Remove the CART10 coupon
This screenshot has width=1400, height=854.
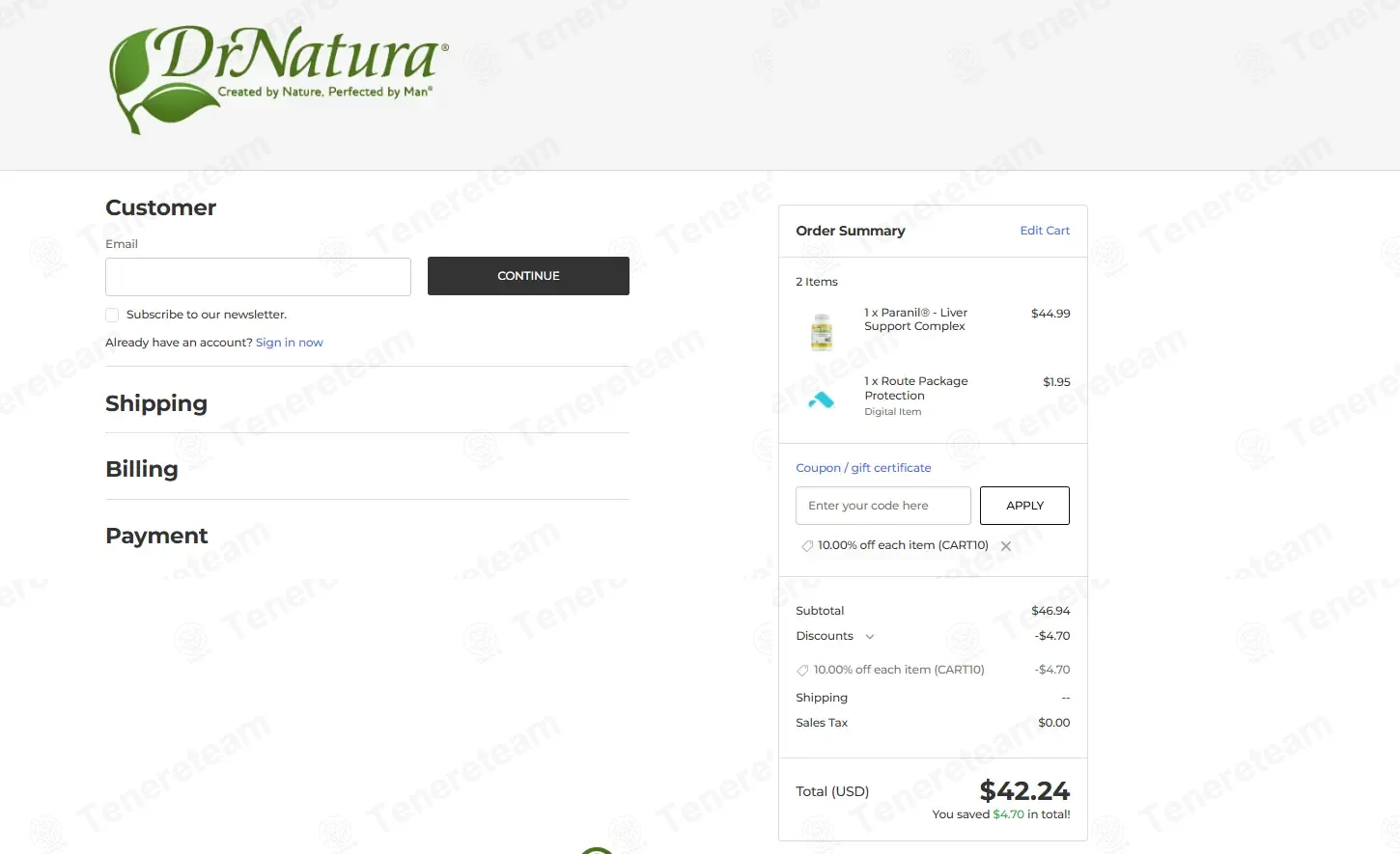pos(1006,546)
